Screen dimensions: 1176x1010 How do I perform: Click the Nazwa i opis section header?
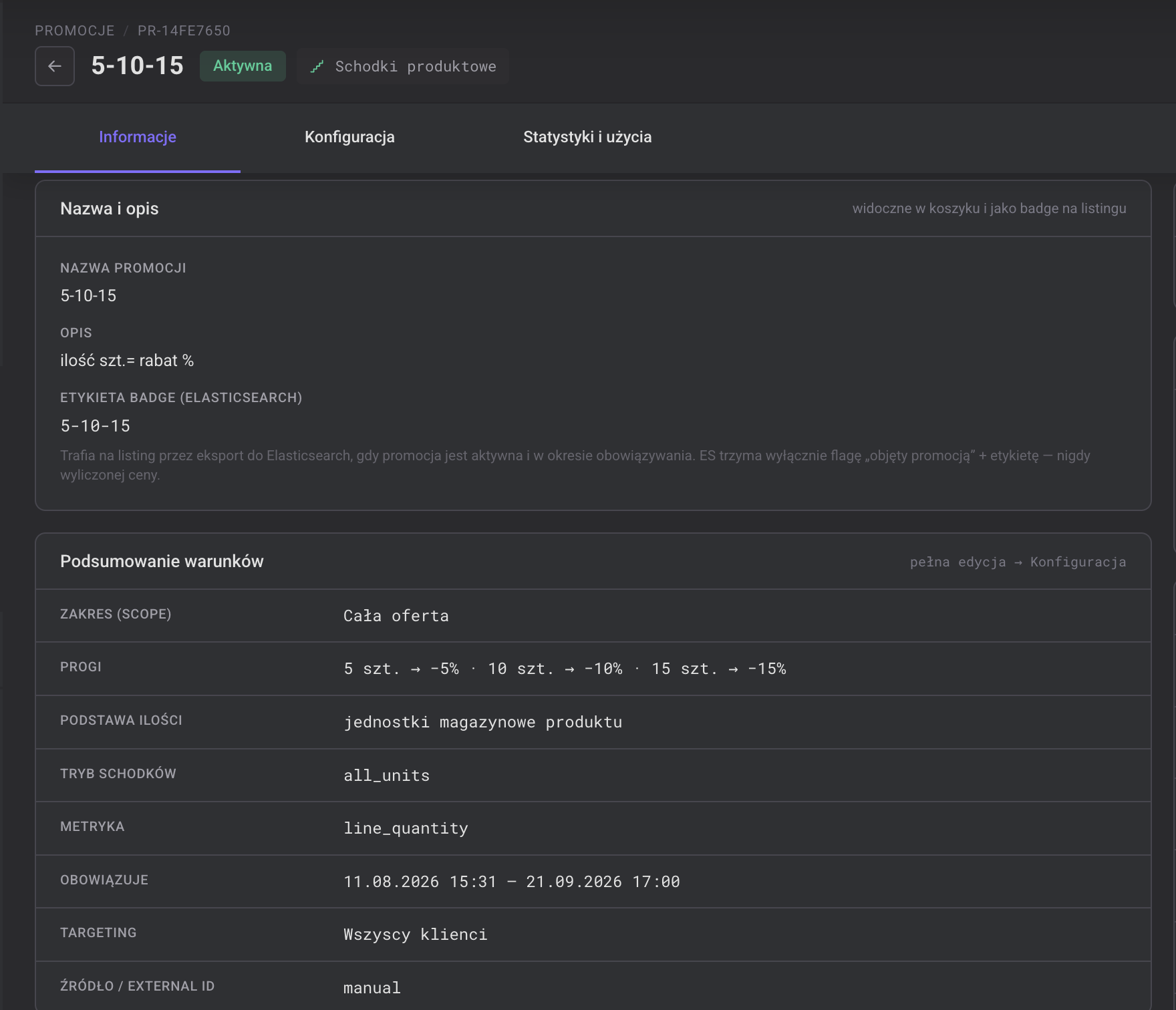[x=110, y=208]
